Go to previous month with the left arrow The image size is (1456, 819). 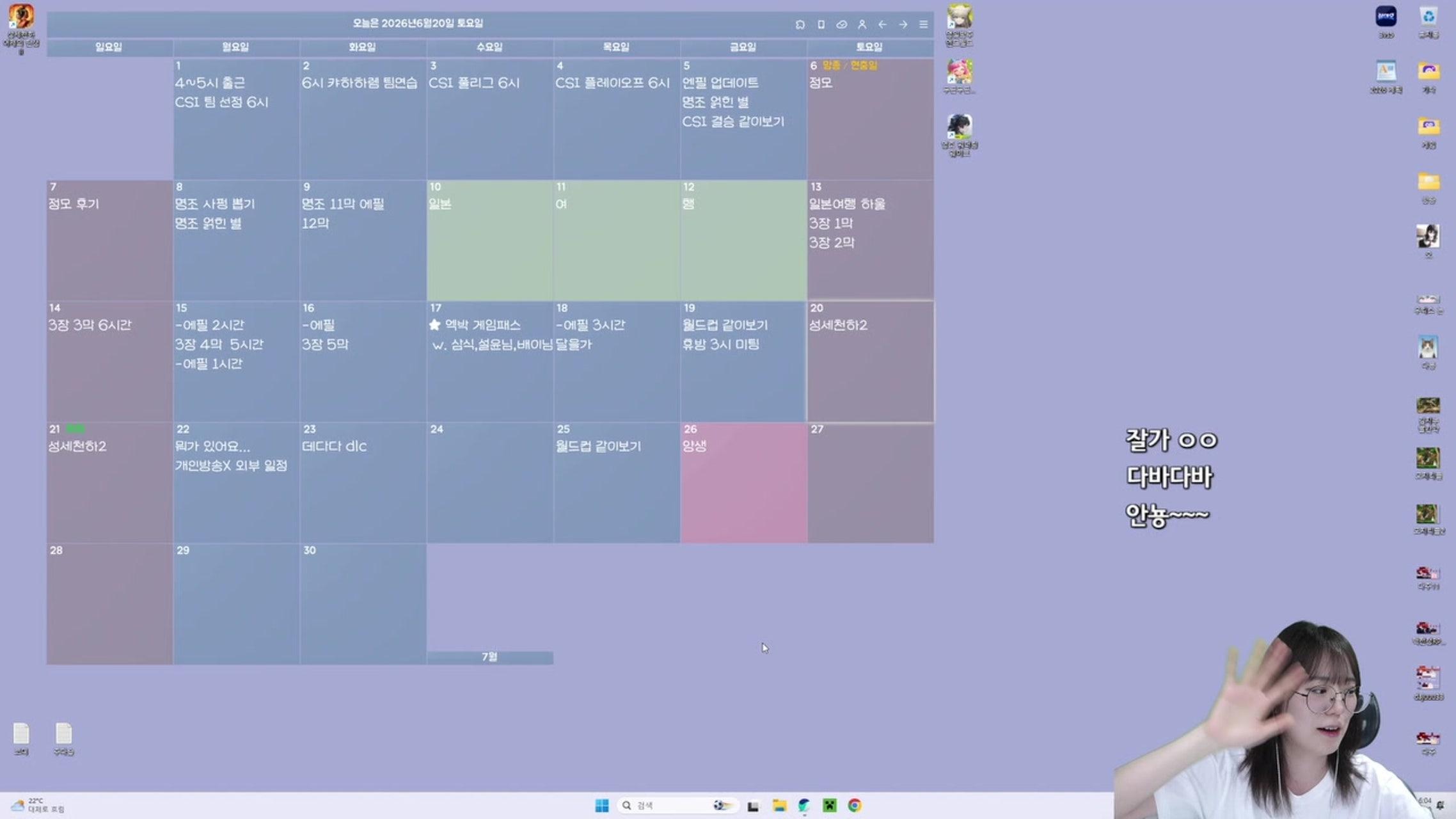click(882, 24)
